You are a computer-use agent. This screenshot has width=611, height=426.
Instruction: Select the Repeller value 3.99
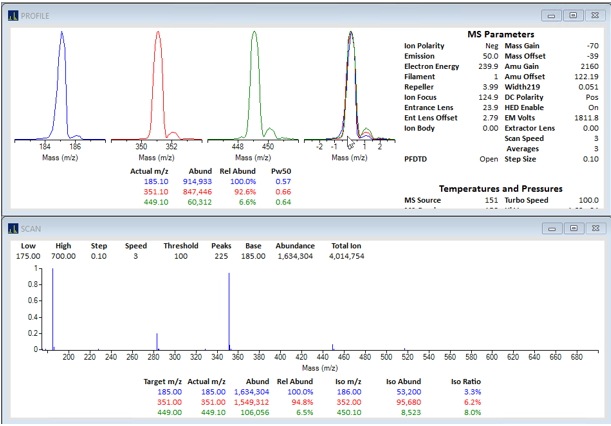(490, 87)
